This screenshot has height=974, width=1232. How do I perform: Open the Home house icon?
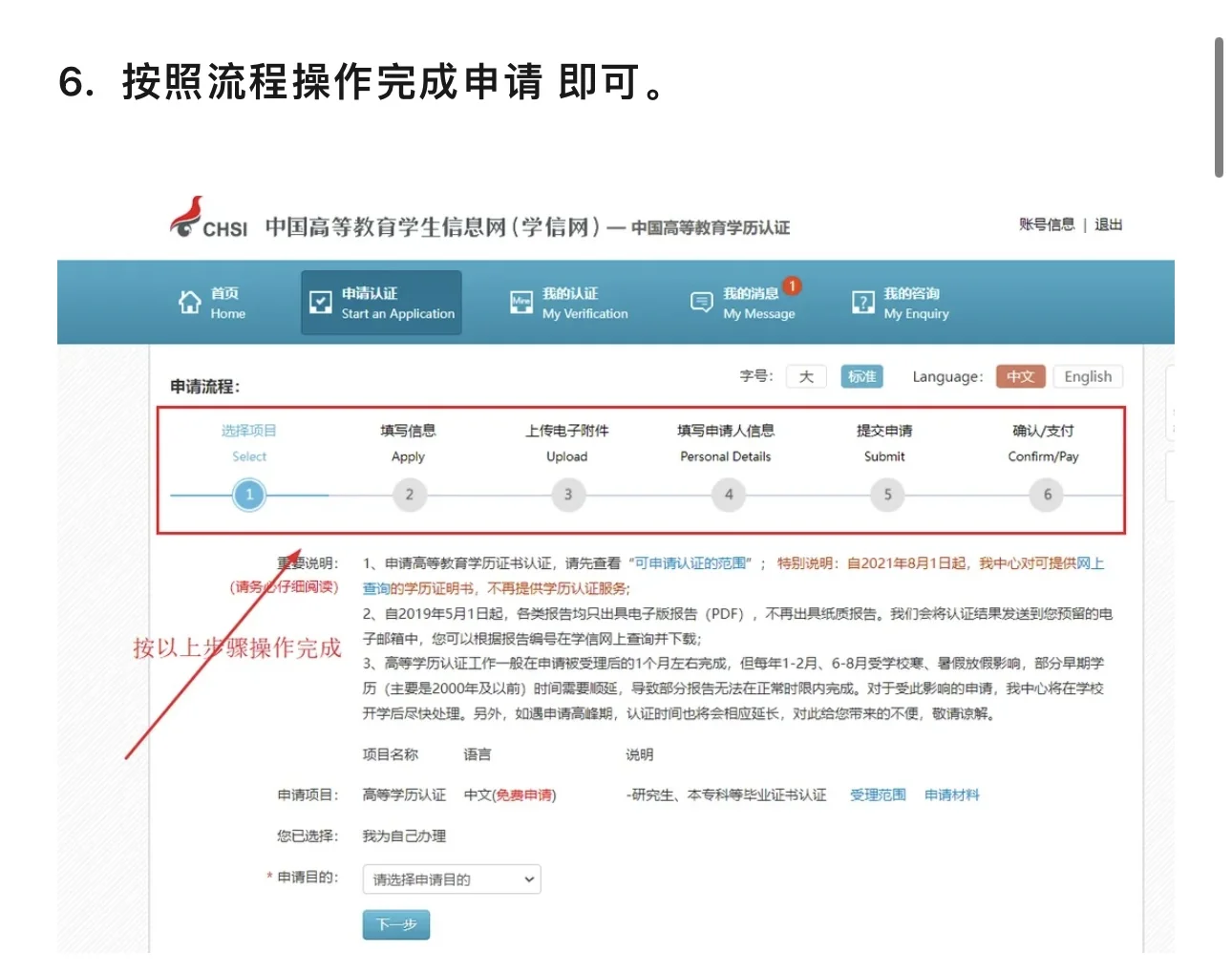click(190, 303)
